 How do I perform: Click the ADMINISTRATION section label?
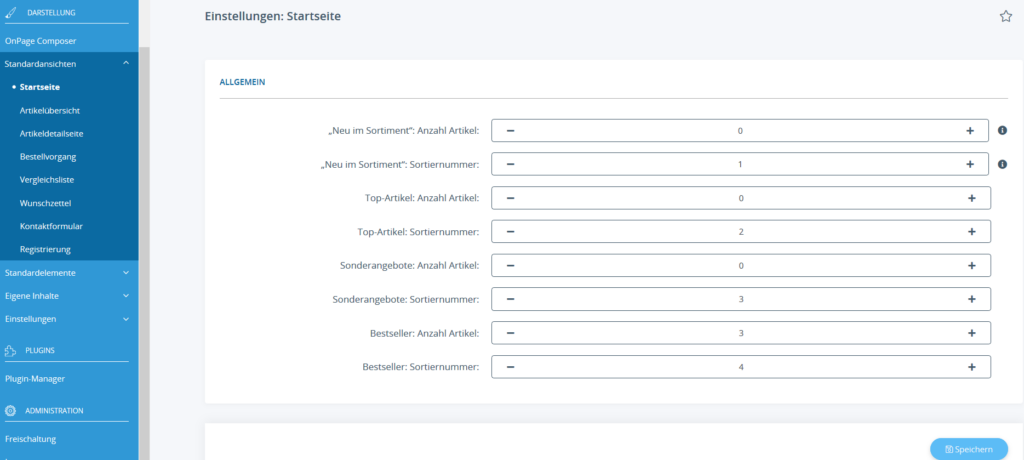[54, 410]
